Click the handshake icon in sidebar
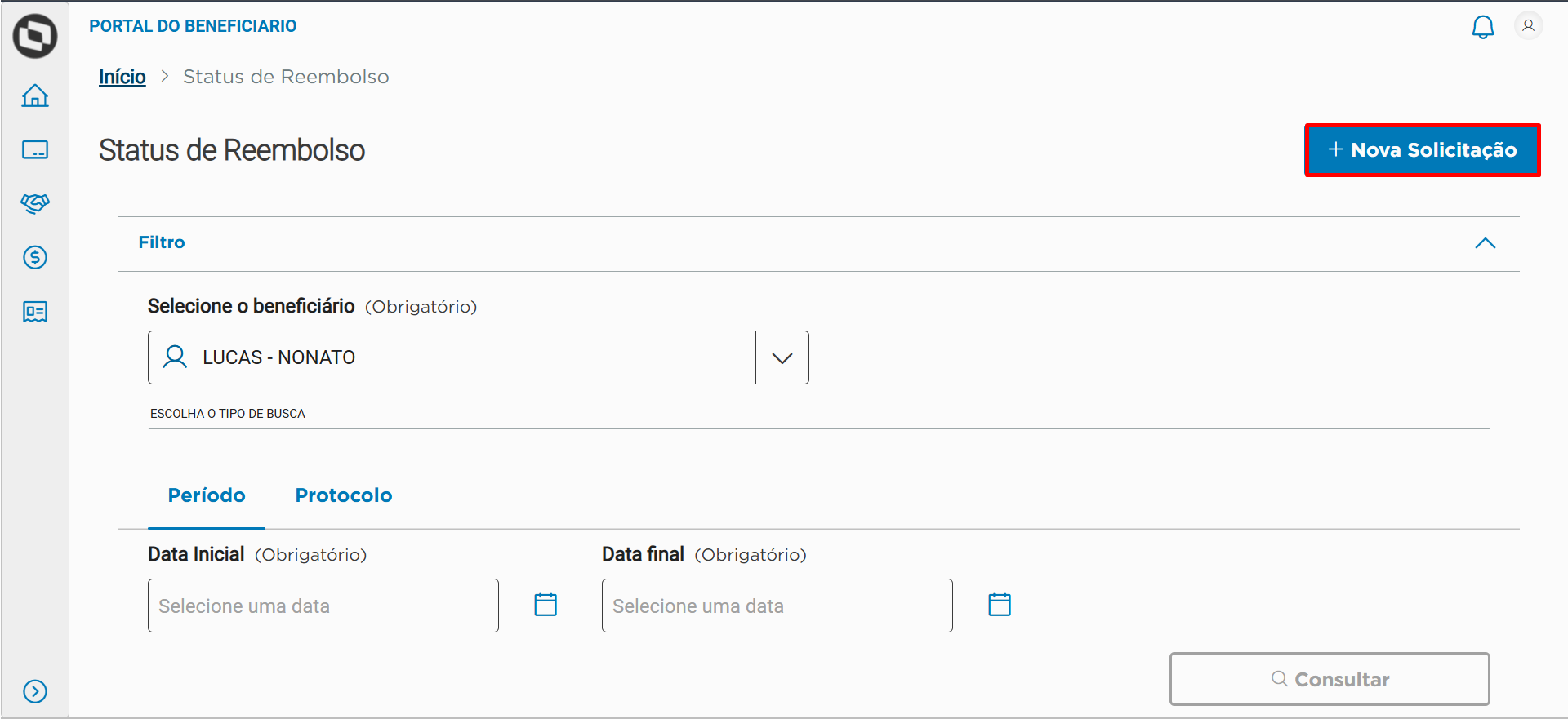The image size is (1568, 719). click(x=35, y=203)
